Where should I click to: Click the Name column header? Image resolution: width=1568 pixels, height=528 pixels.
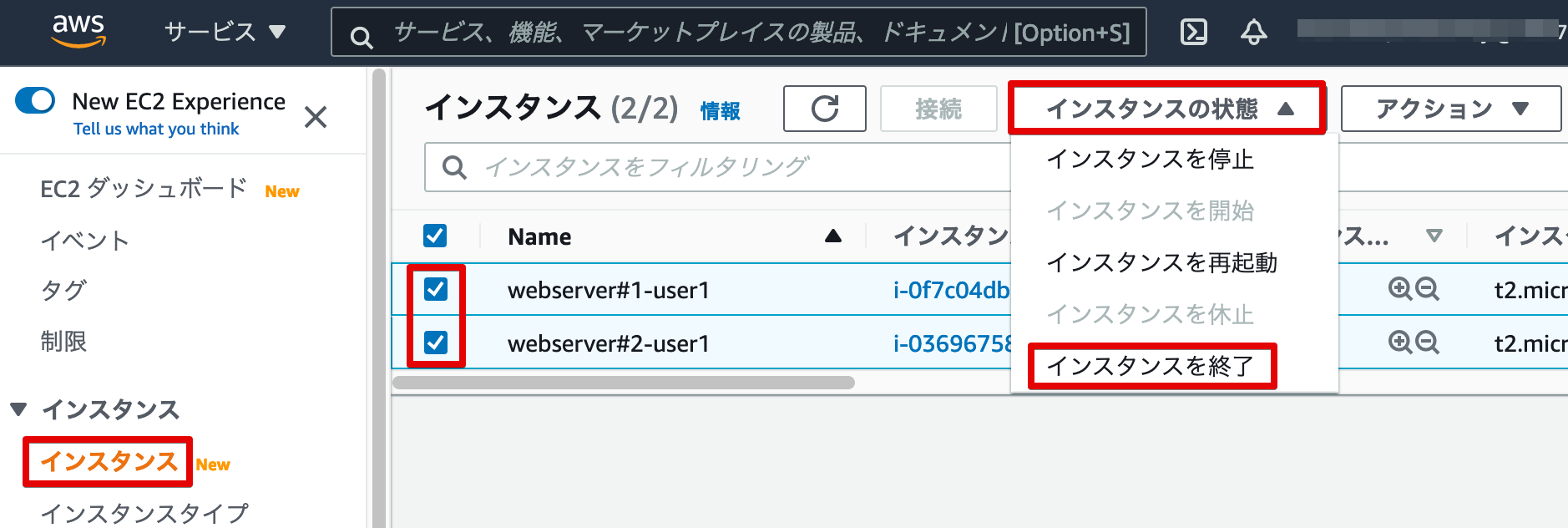(539, 236)
